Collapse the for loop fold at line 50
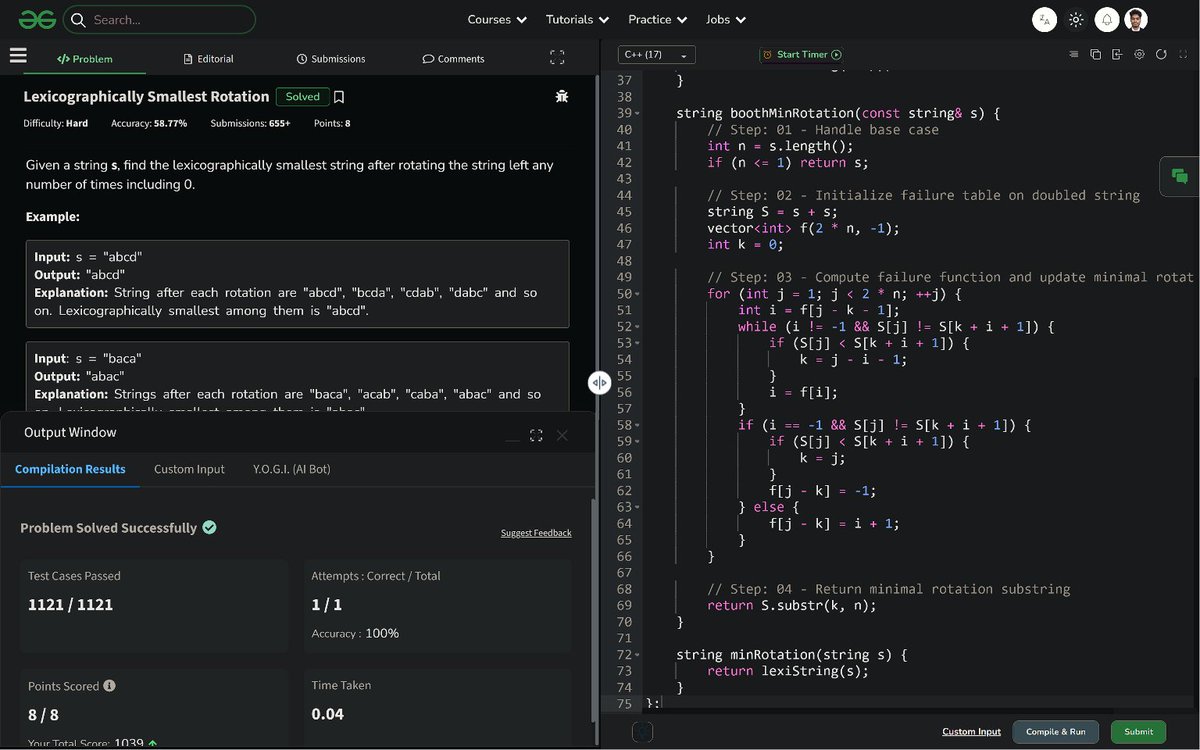 point(637,294)
